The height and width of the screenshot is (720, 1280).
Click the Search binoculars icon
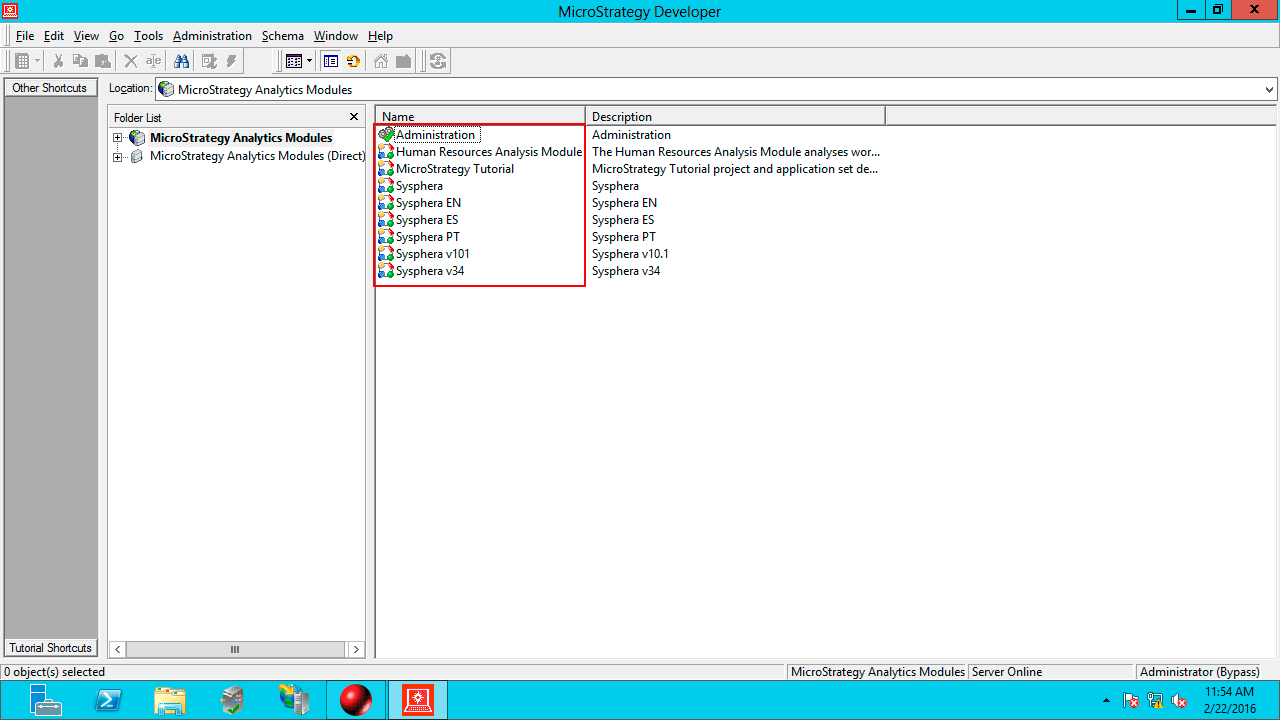tap(181, 61)
